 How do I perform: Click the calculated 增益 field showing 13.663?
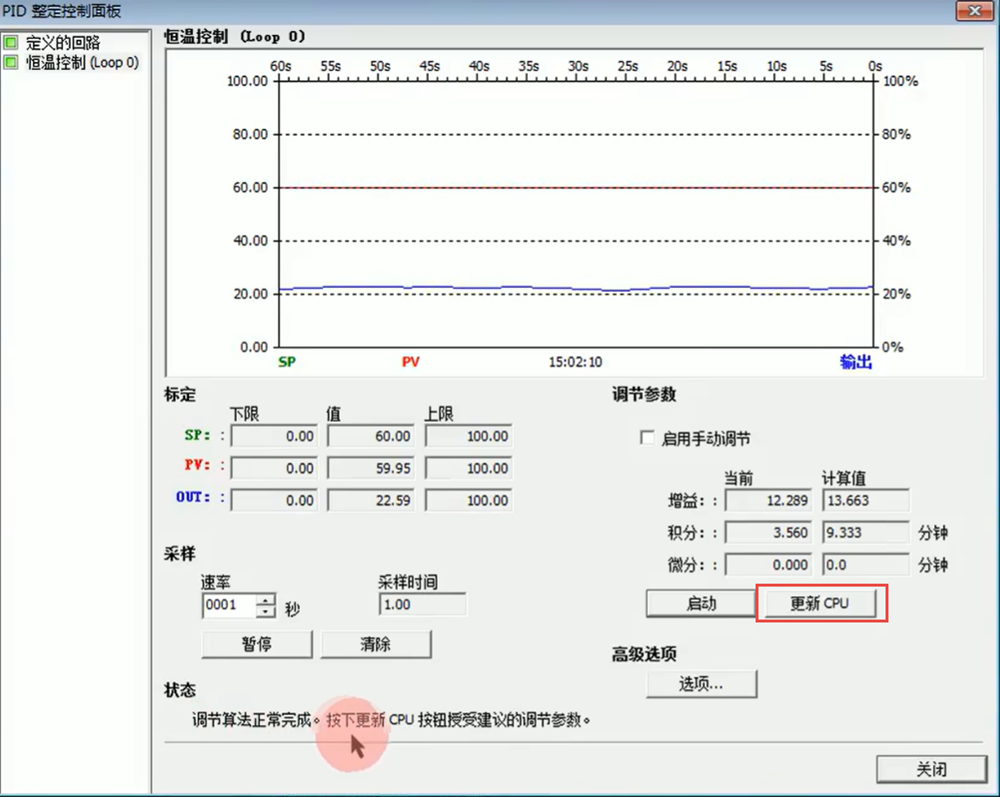pyautogui.click(x=865, y=500)
